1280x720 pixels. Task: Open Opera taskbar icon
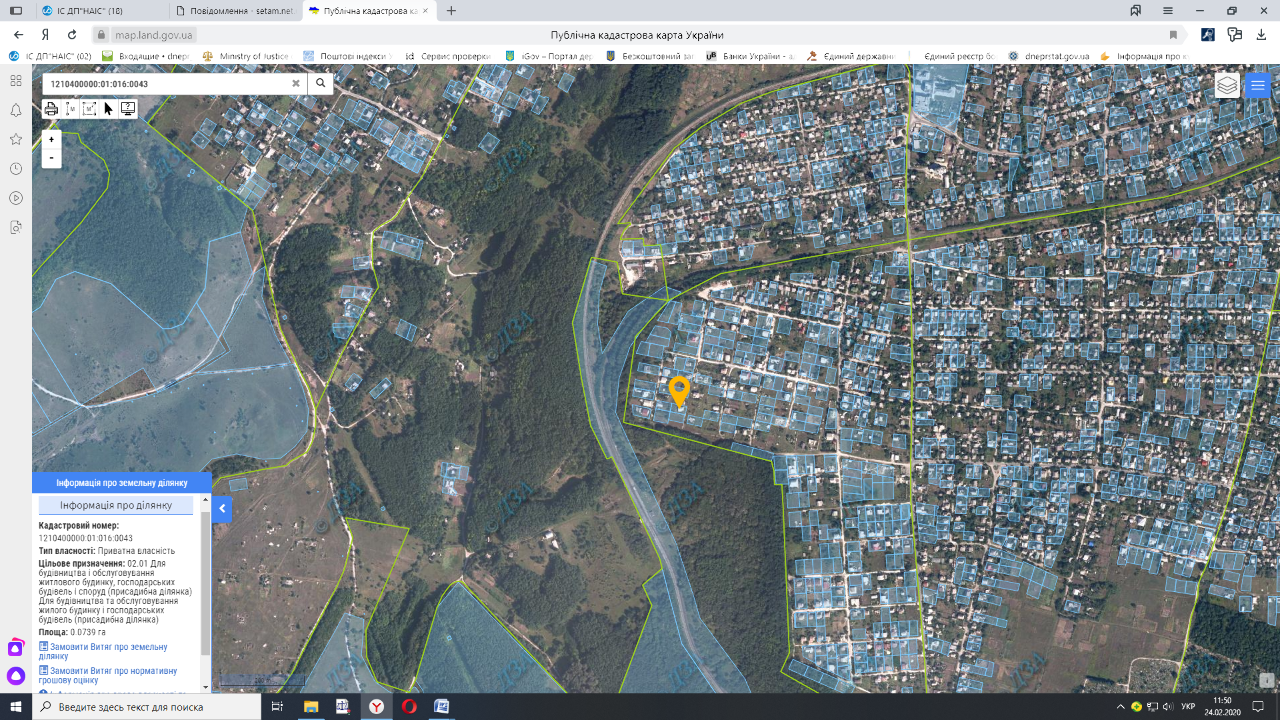(409, 707)
